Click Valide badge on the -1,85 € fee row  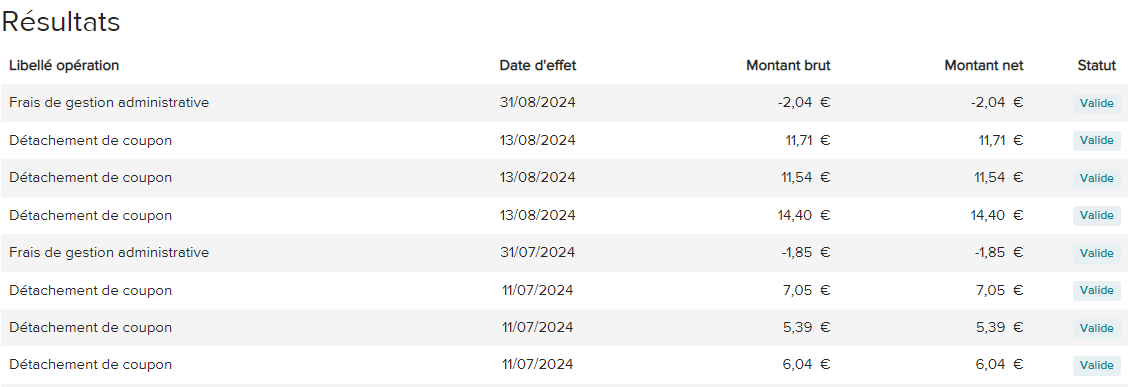(1096, 253)
